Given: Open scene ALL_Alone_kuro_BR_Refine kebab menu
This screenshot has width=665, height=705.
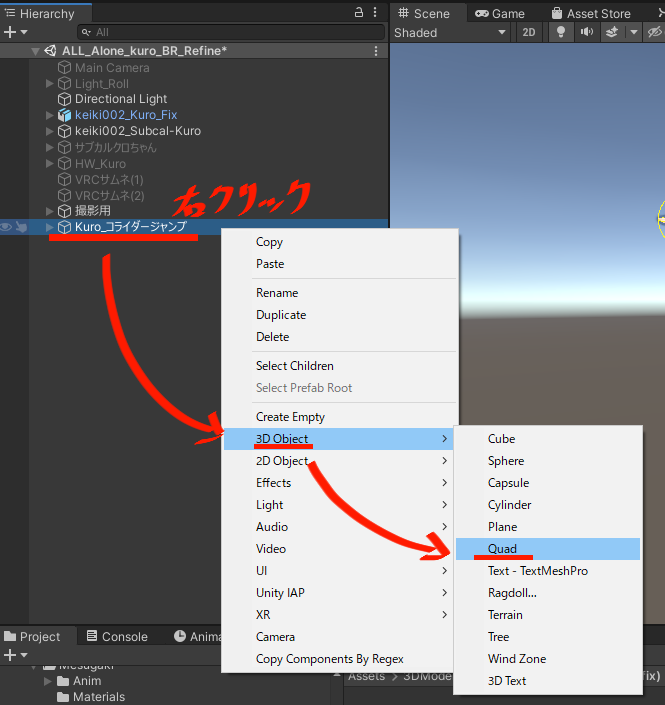Looking at the screenshot, I should 376,51.
